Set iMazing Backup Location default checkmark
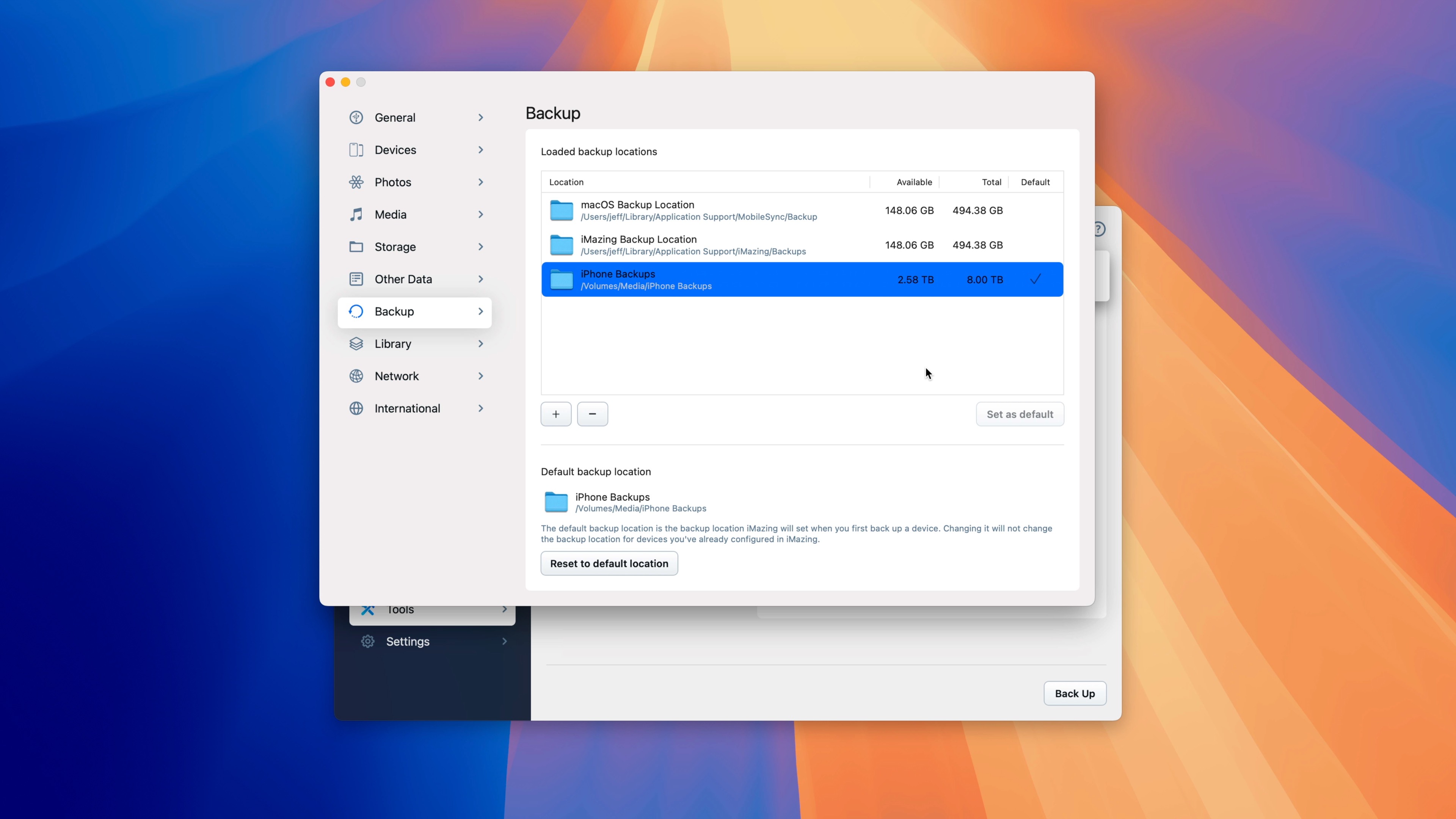The image size is (1456, 819). pos(1036,245)
